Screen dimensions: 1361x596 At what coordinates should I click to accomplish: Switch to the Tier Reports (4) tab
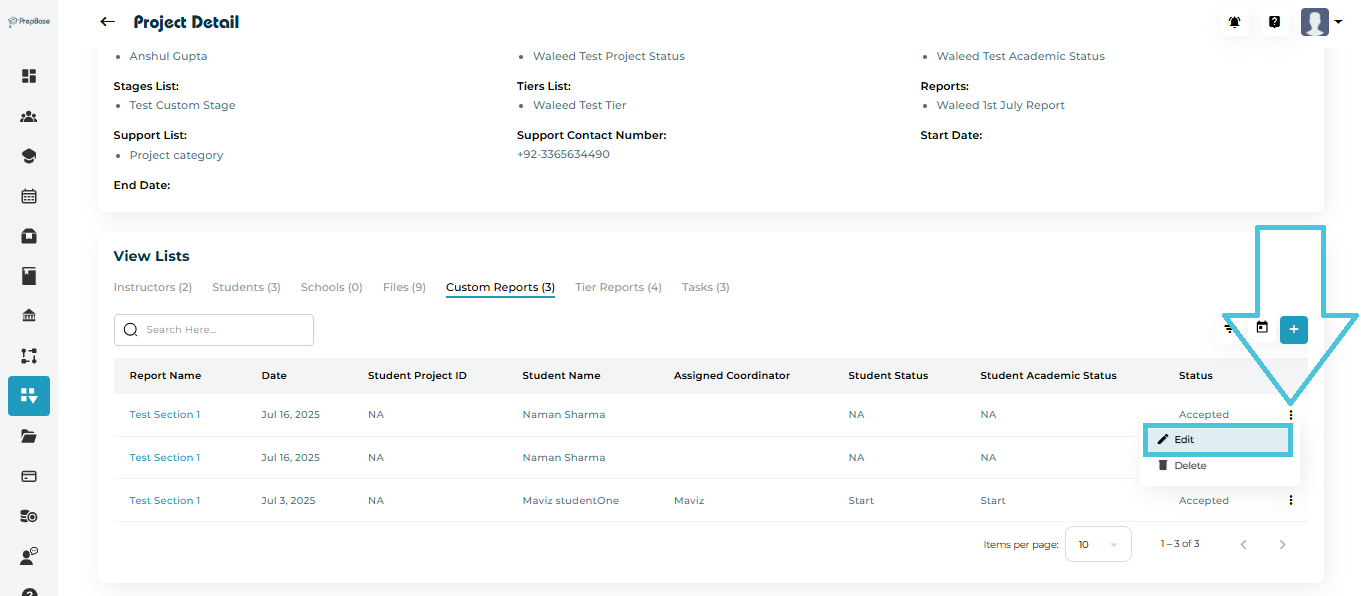coord(618,287)
